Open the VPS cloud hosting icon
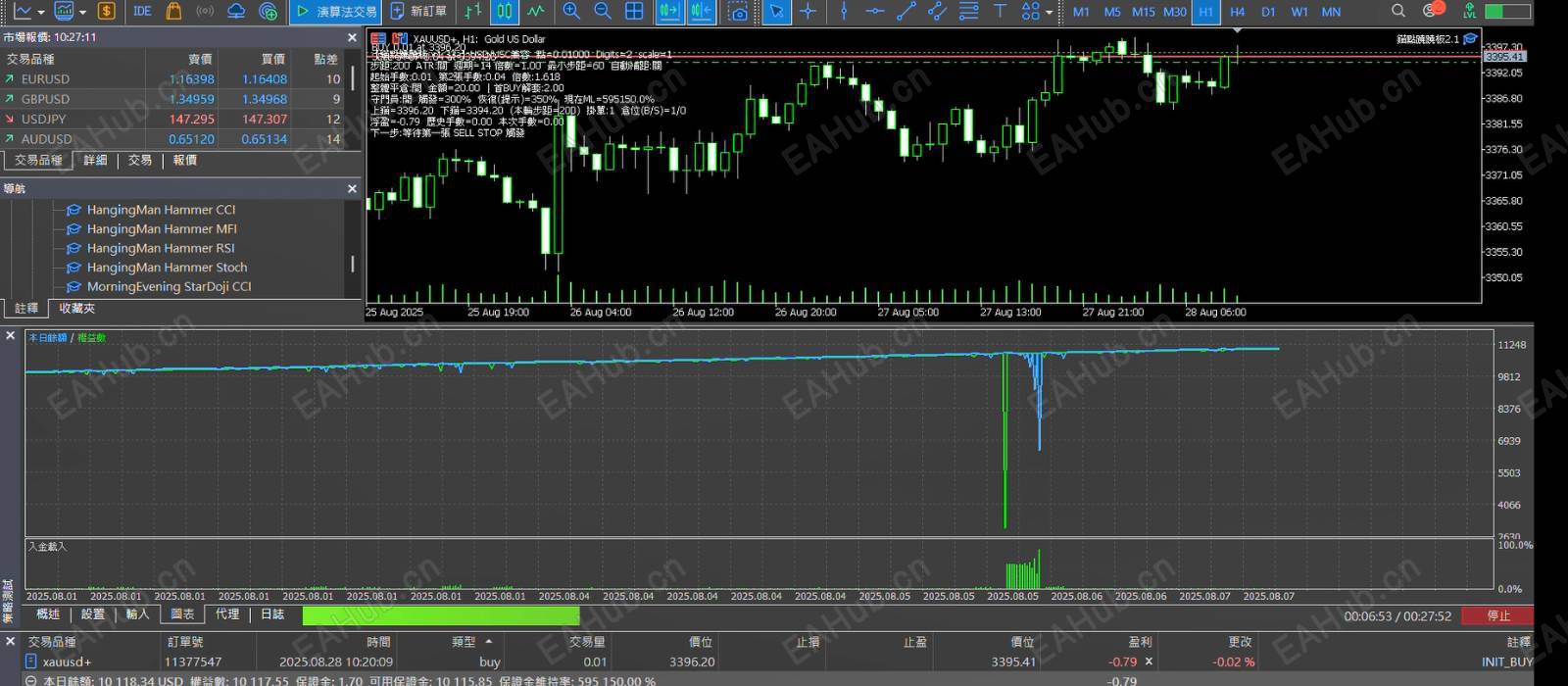The image size is (1568, 686). pos(236,11)
